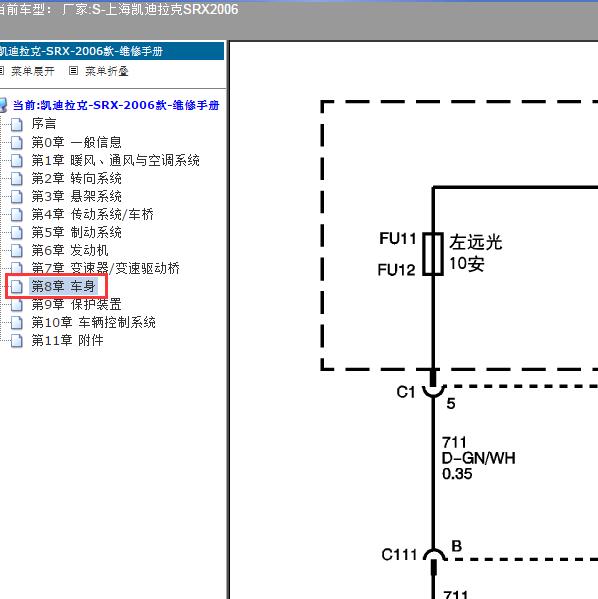Image resolution: width=598 pixels, height=599 pixels.
Task: Click the C111 connector label
Action: [x=399, y=554]
